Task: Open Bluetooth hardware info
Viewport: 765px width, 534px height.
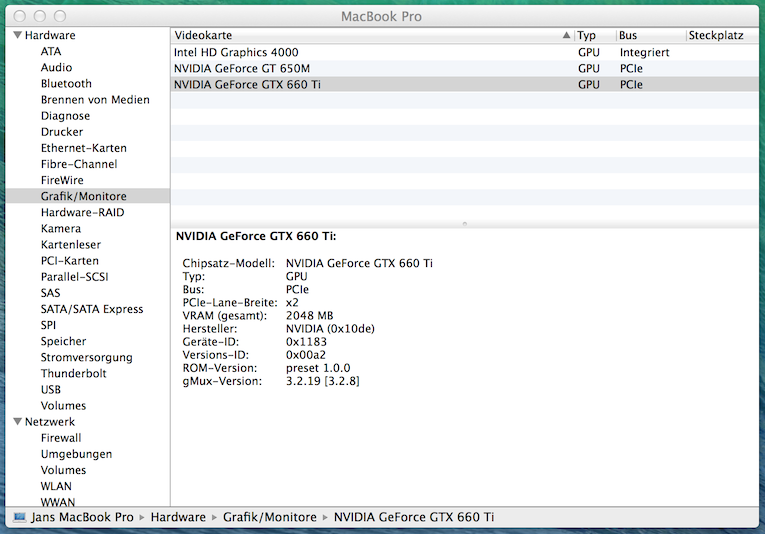Action: [66, 83]
